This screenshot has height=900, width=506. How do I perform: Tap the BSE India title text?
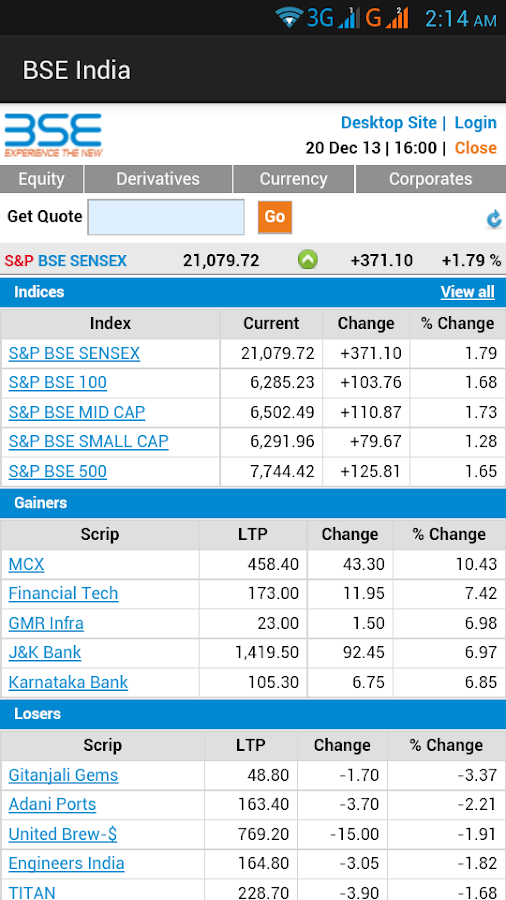76,71
